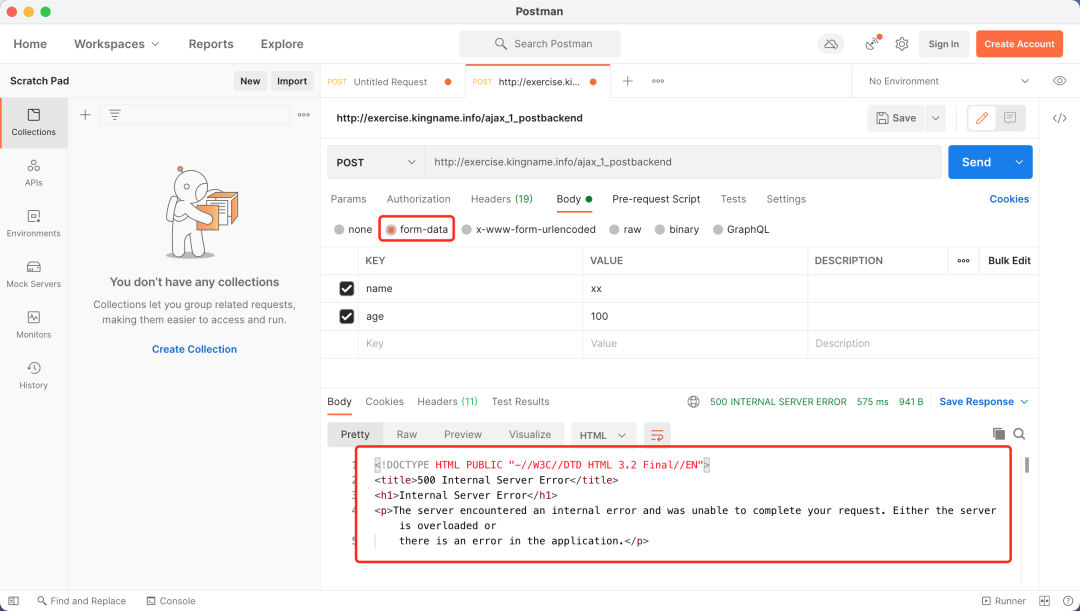Image resolution: width=1080 pixels, height=611 pixels.
Task: Switch to the Authorization tab
Action: [x=418, y=199]
